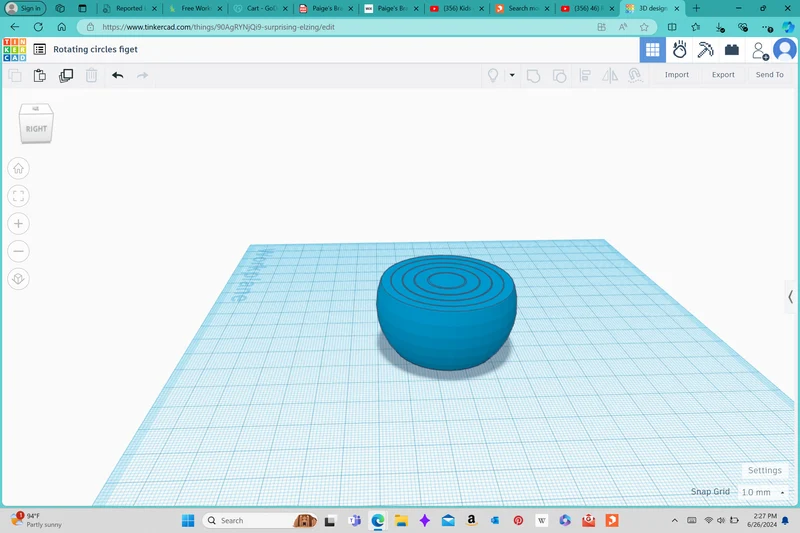This screenshot has width=800, height=533.
Task: Open the weather widget 94°F Partly sunny
Action: click(x=37, y=520)
